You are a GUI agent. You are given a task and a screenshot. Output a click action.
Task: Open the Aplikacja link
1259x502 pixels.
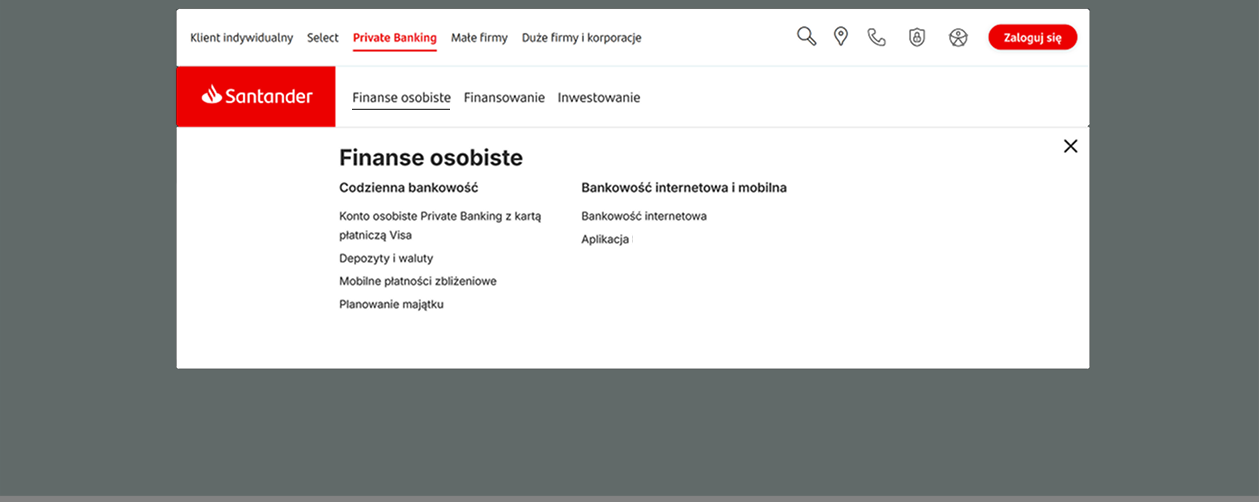coord(605,239)
